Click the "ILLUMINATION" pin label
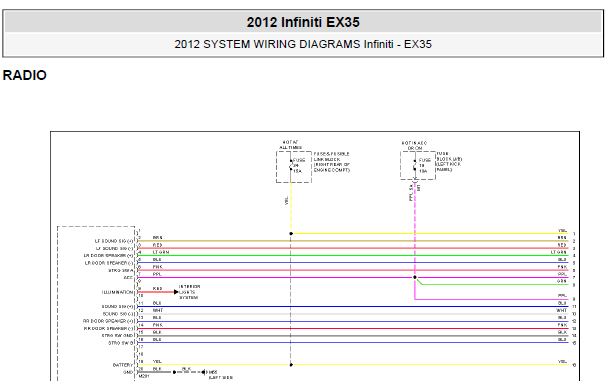Image resolution: width=605 pixels, height=381 pixels. [x=117, y=292]
